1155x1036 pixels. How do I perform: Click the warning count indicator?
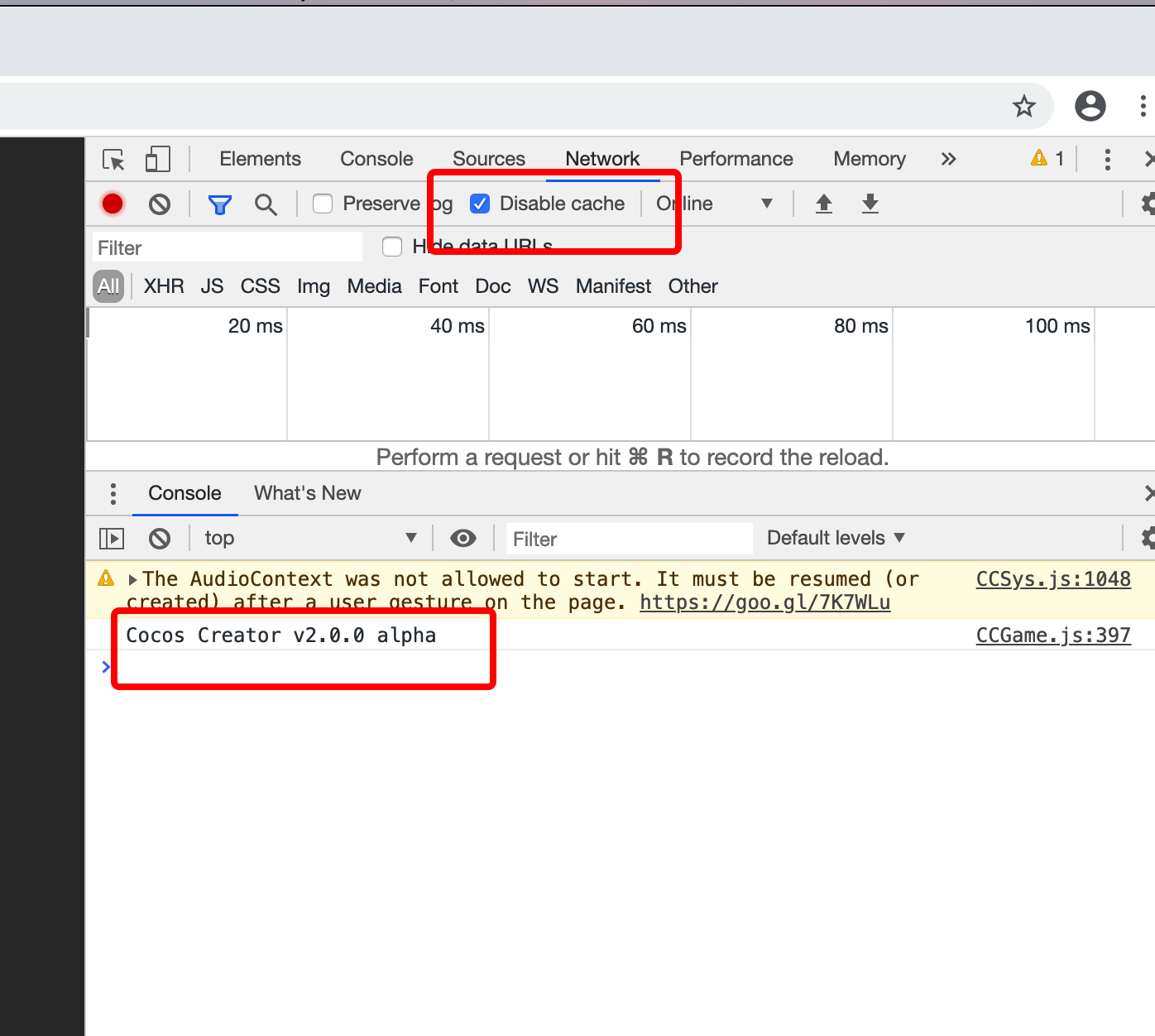tap(1047, 158)
